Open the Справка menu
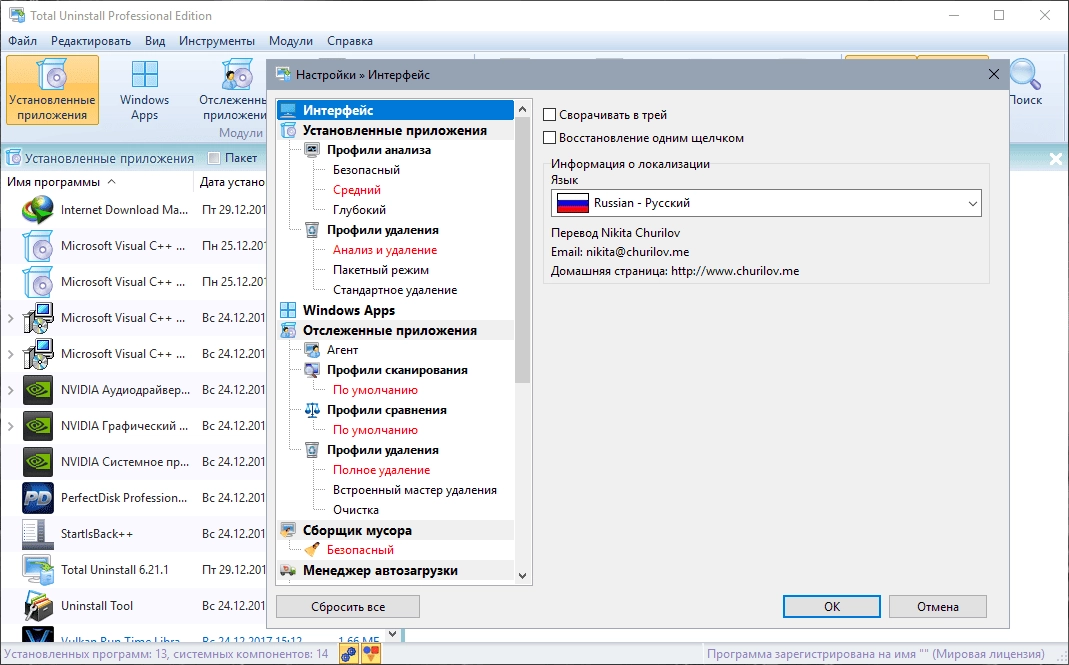Viewport: 1069px width, 665px height. pyautogui.click(x=350, y=41)
